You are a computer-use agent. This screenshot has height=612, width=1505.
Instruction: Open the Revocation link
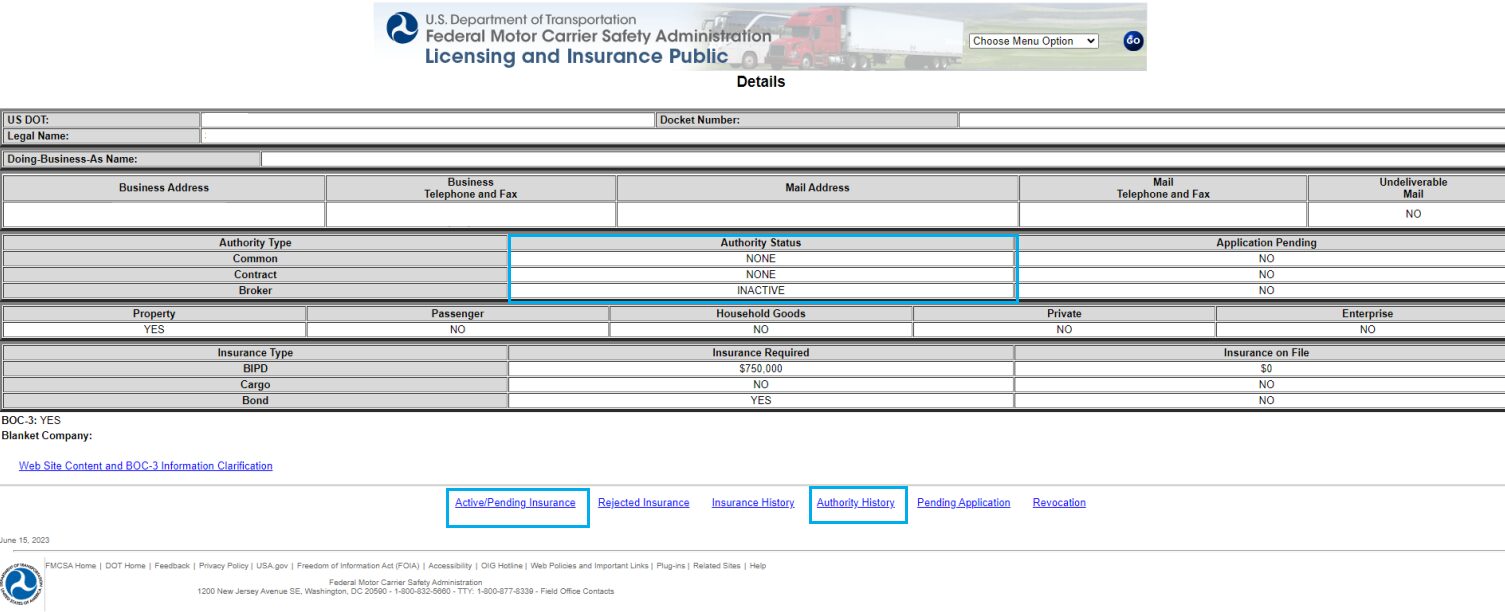coord(1059,503)
